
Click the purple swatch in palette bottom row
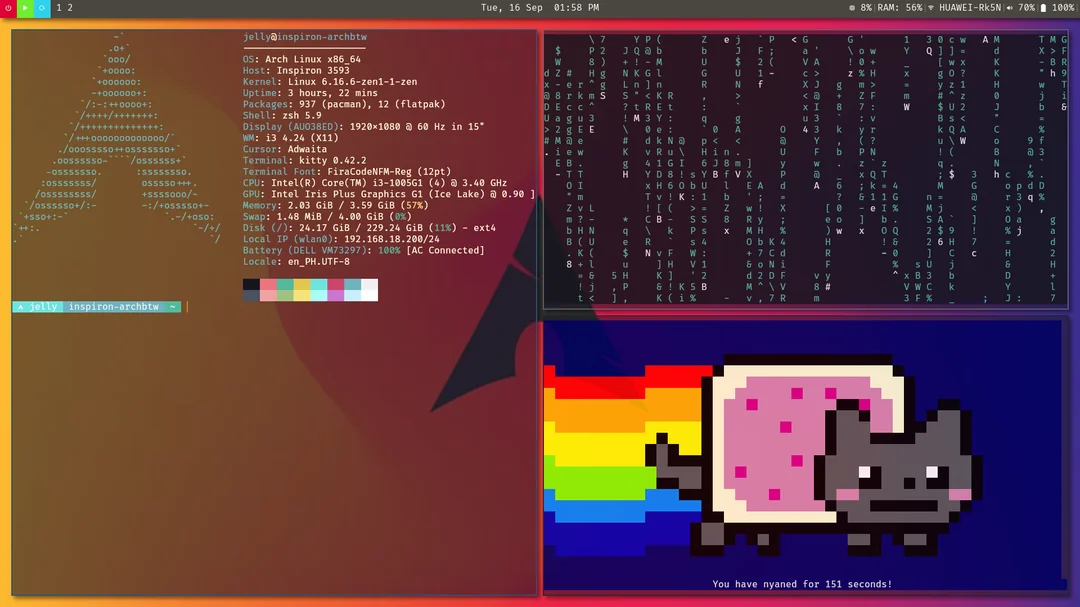[x=335, y=296]
